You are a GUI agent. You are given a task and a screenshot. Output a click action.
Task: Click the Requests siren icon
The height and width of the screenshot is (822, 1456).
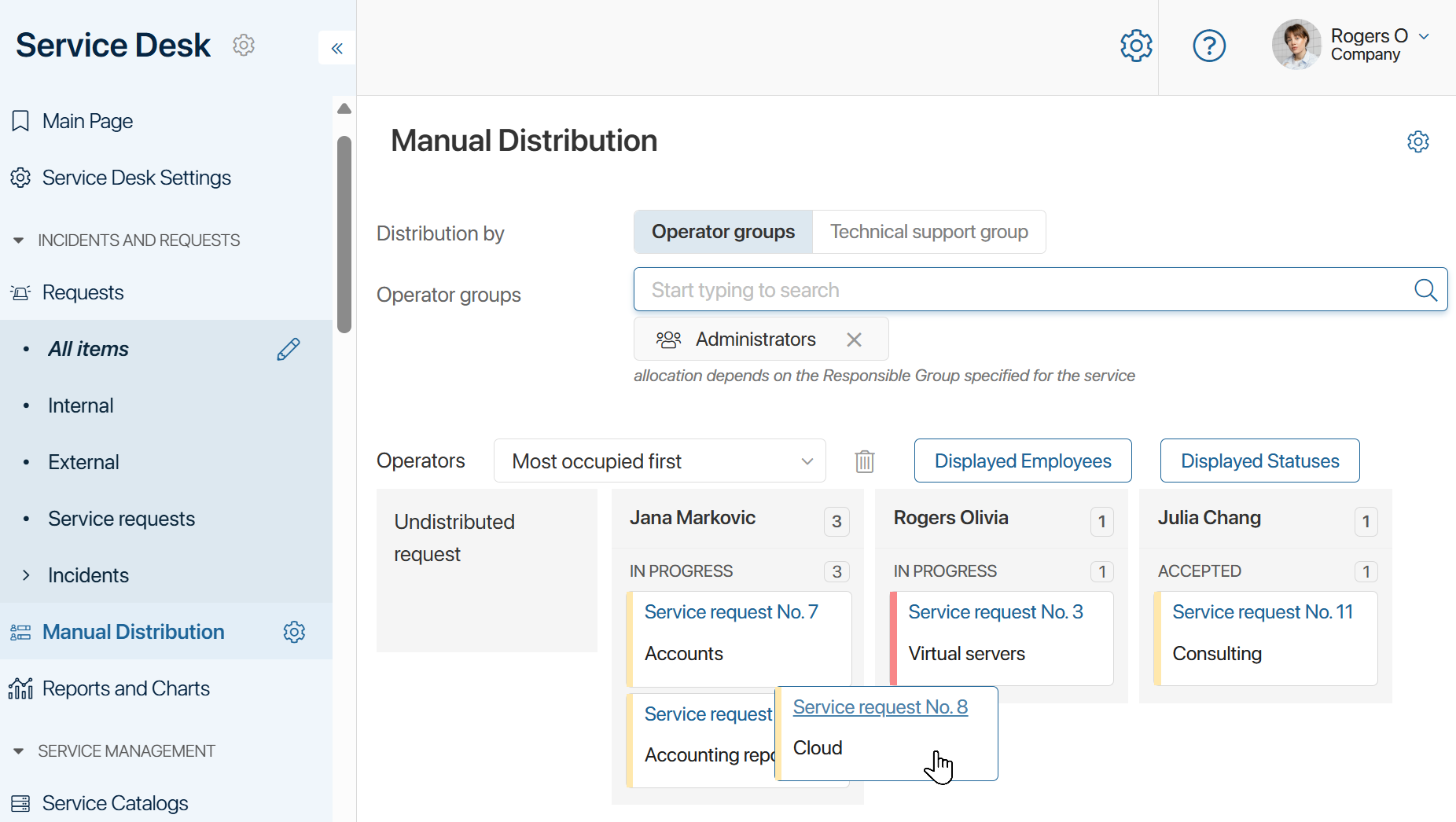click(x=20, y=292)
